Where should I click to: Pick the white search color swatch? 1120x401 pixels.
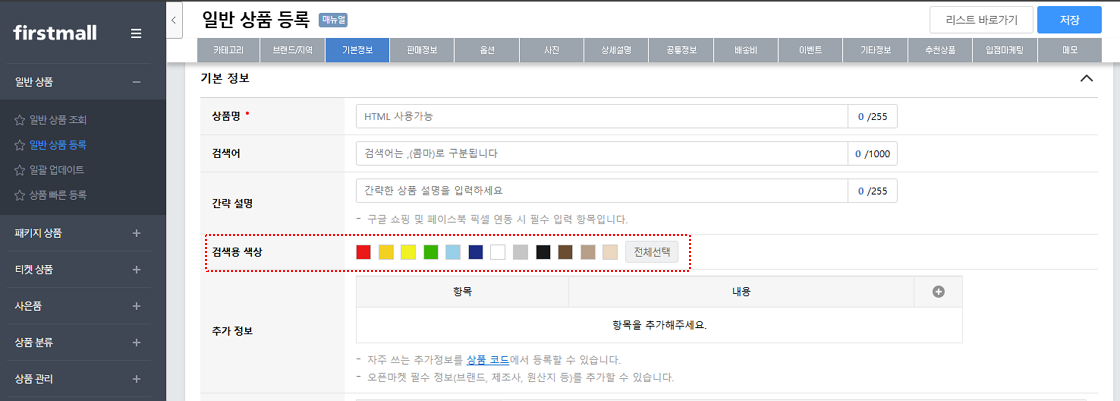[x=498, y=252]
